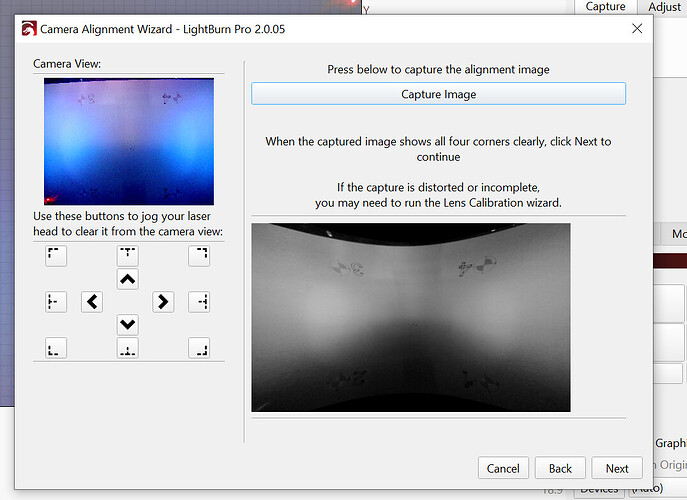The height and width of the screenshot is (500, 687).
Task: Jog laser head to top-left corner
Action: [x=56, y=256]
